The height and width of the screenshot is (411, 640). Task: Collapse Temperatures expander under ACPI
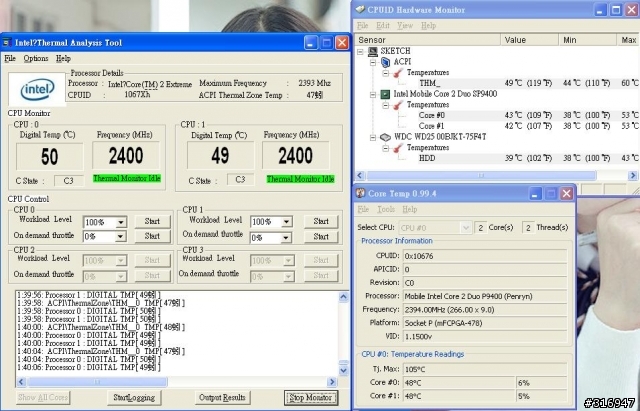(386, 73)
